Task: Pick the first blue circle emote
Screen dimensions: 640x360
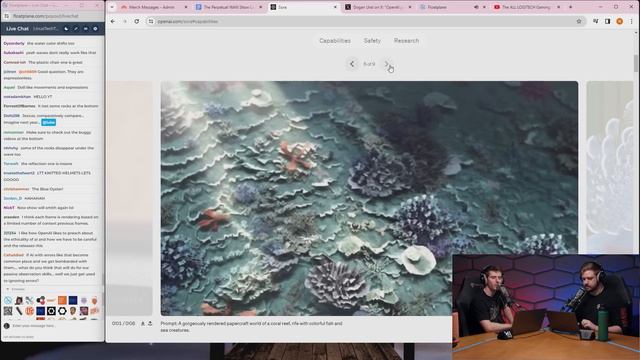Action: pyautogui.click(x=8, y=301)
